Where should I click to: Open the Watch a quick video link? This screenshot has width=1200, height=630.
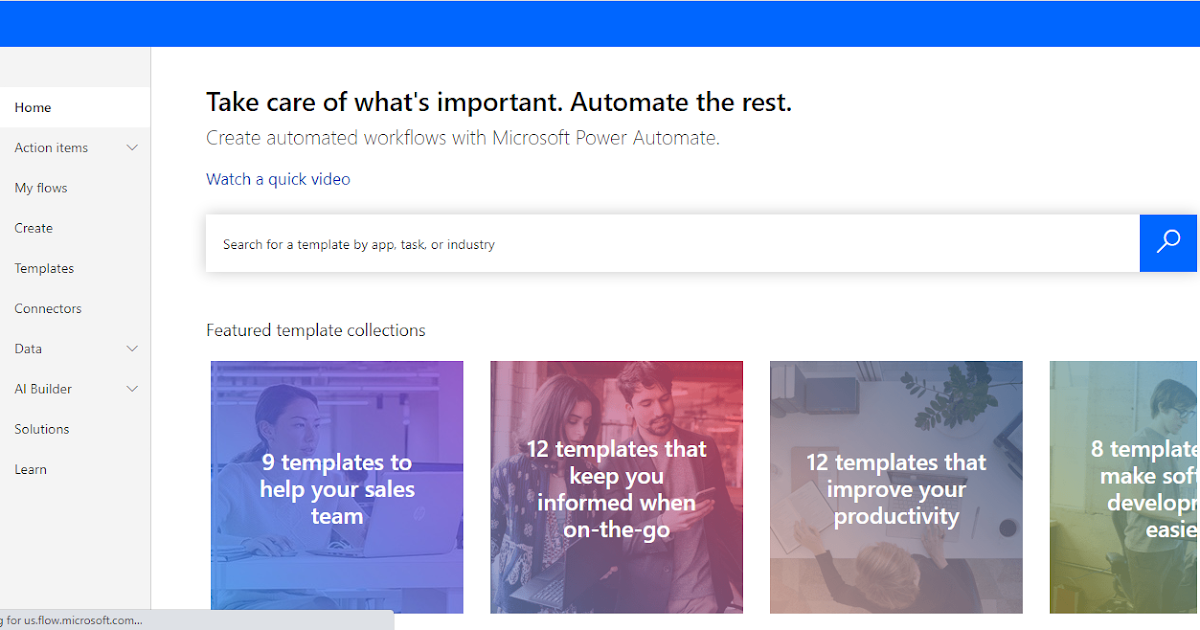pos(277,178)
